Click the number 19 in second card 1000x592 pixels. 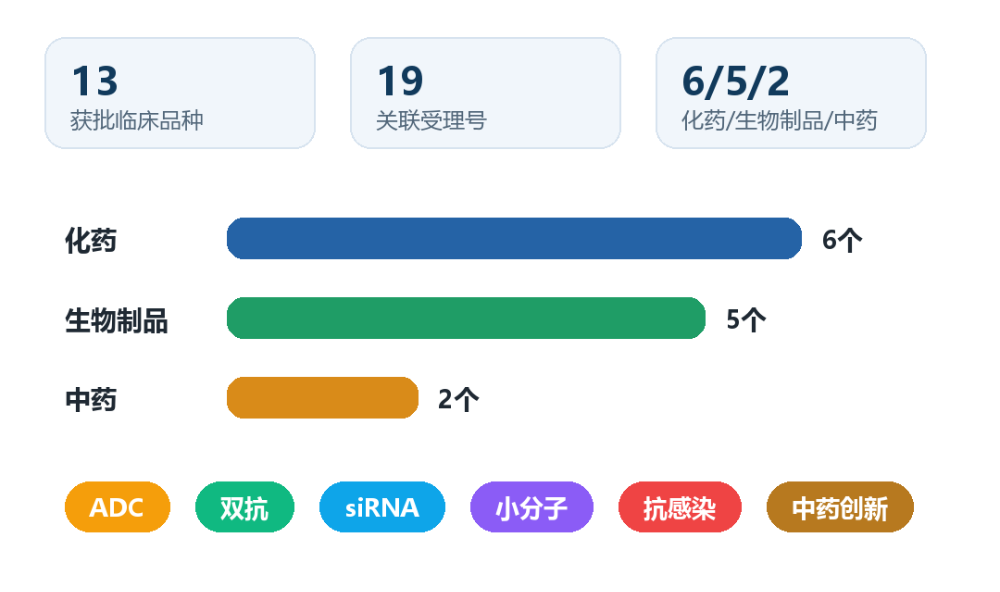(400, 81)
